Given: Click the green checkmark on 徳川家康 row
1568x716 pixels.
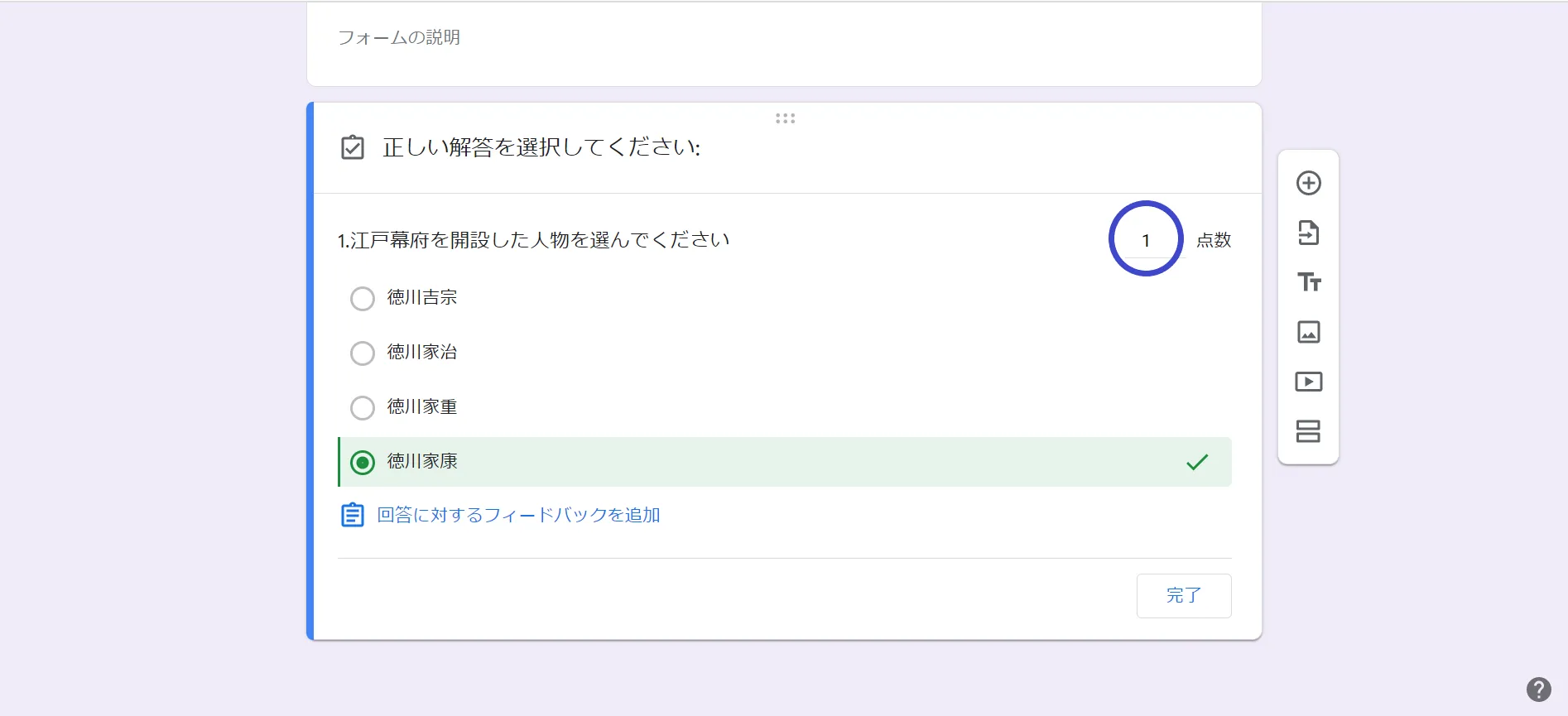Looking at the screenshot, I should (1197, 462).
